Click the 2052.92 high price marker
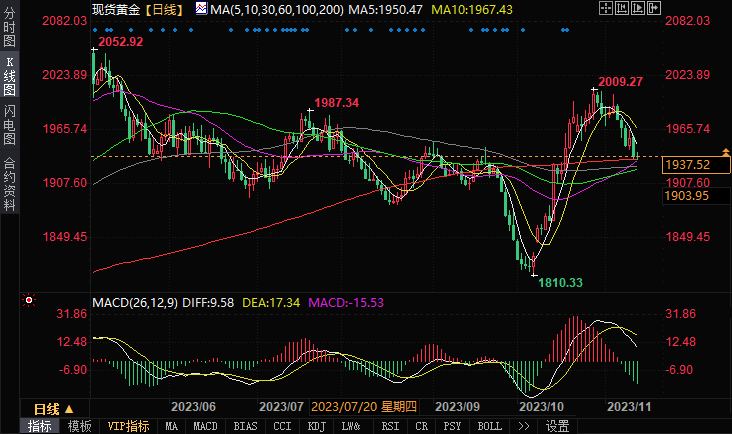The height and width of the screenshot is (434, 732). 120,42
